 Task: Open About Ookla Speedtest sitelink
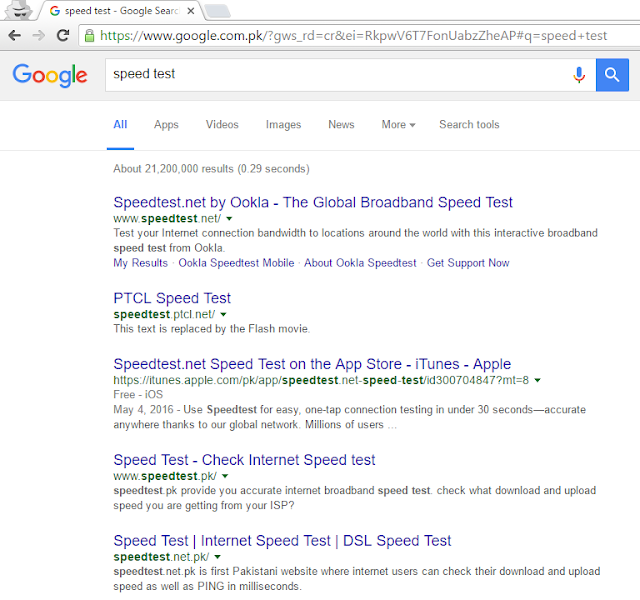click(x=360, y=263)
